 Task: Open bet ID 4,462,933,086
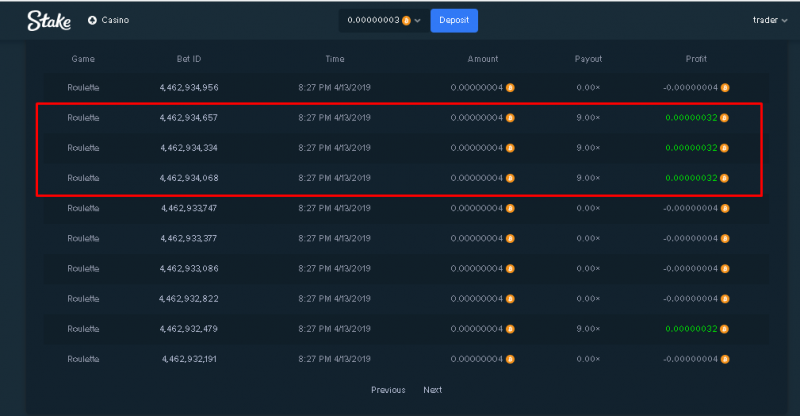[189, 268]
